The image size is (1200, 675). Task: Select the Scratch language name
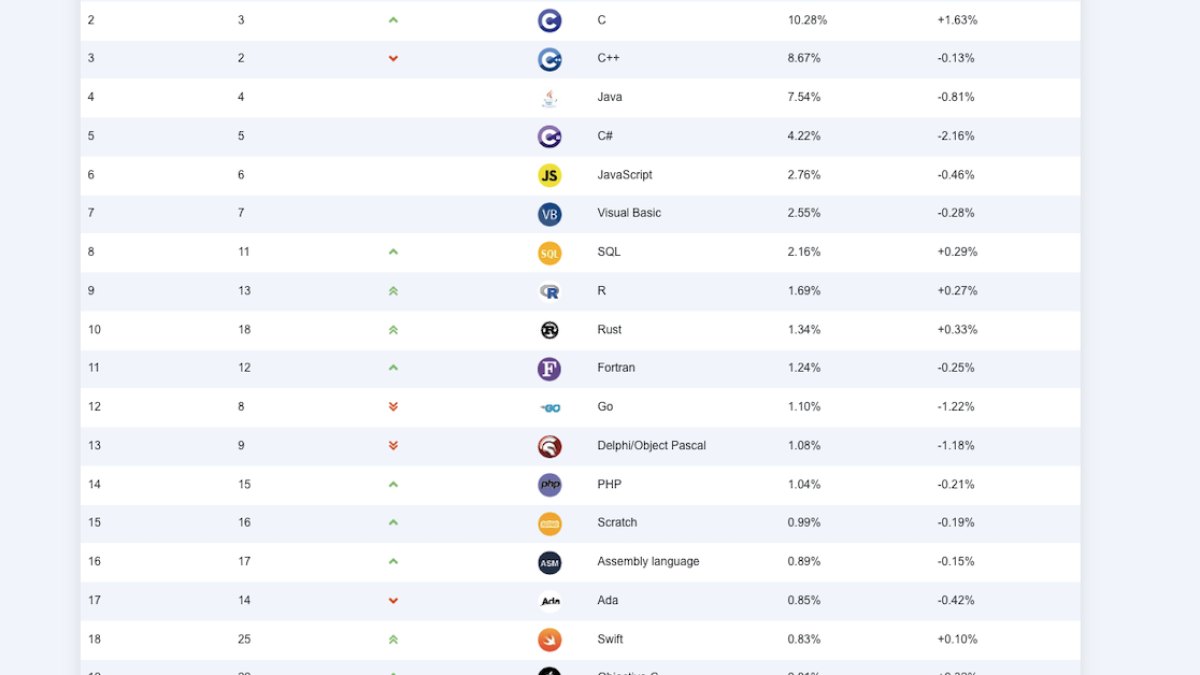[617, 523]
